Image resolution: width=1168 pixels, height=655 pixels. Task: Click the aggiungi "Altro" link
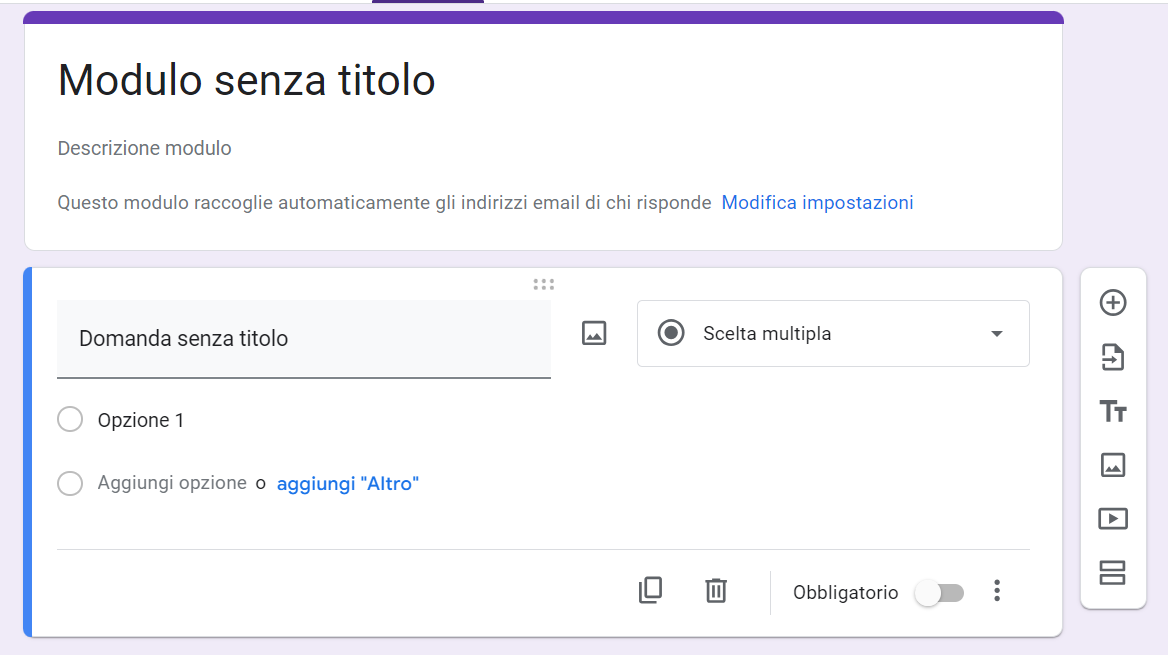348,484
